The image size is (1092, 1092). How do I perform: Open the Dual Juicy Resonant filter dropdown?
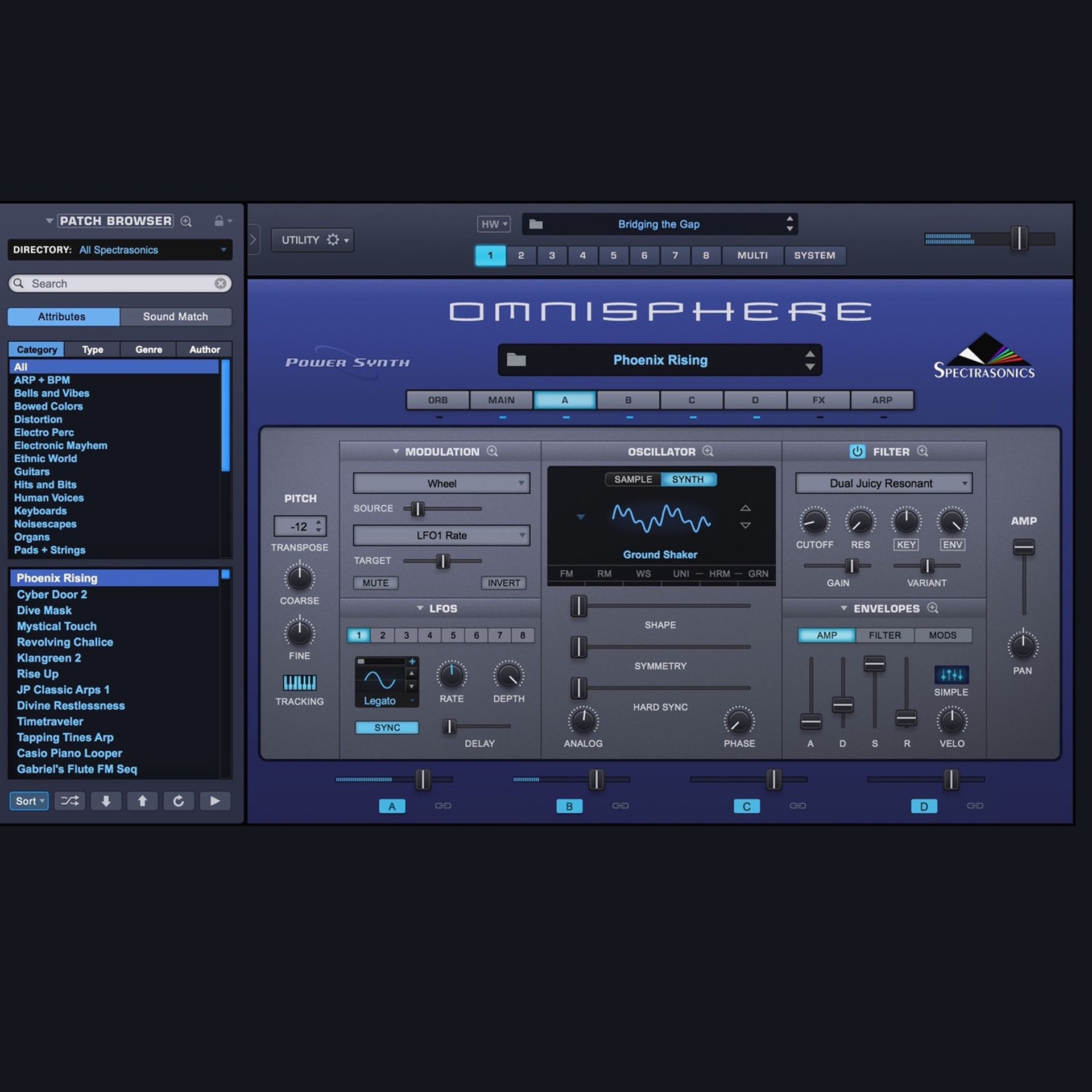tap(884, 483)
